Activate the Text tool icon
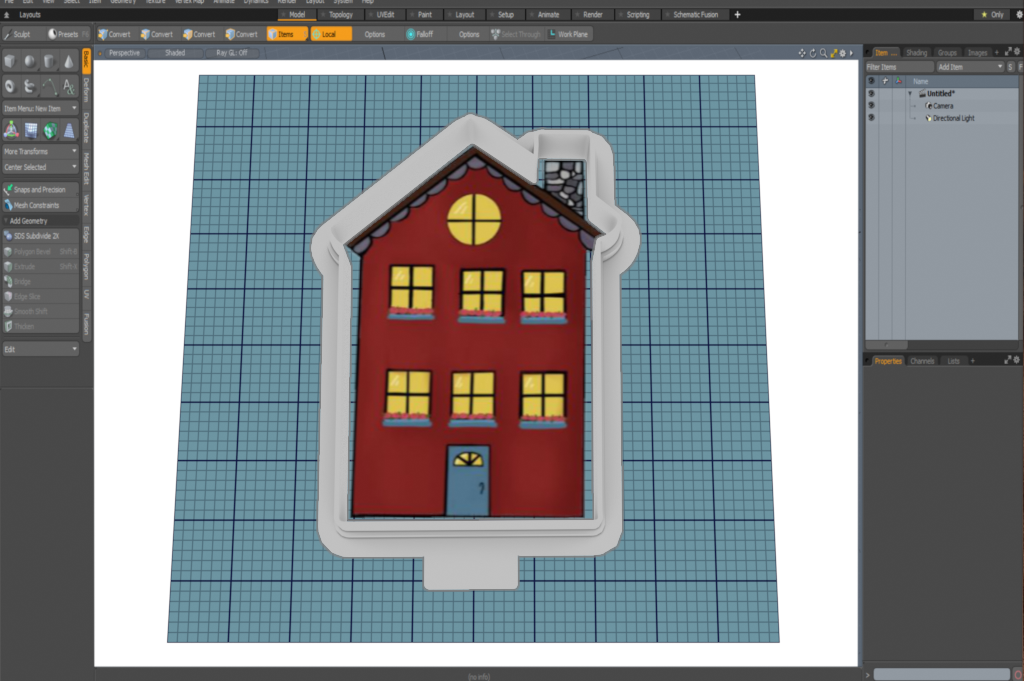 tap(68, 86)
